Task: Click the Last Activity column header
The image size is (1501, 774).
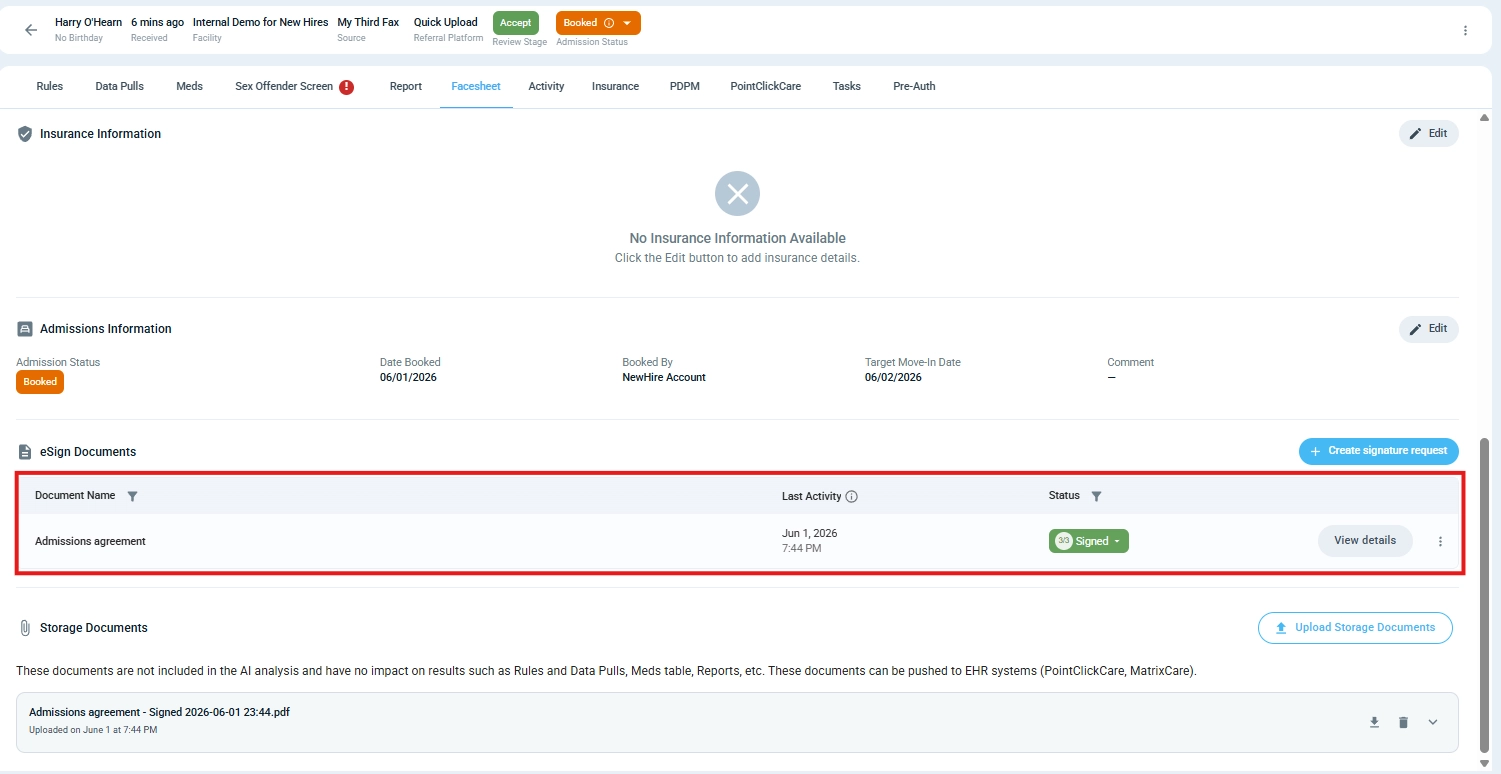Action: point(811,496)
